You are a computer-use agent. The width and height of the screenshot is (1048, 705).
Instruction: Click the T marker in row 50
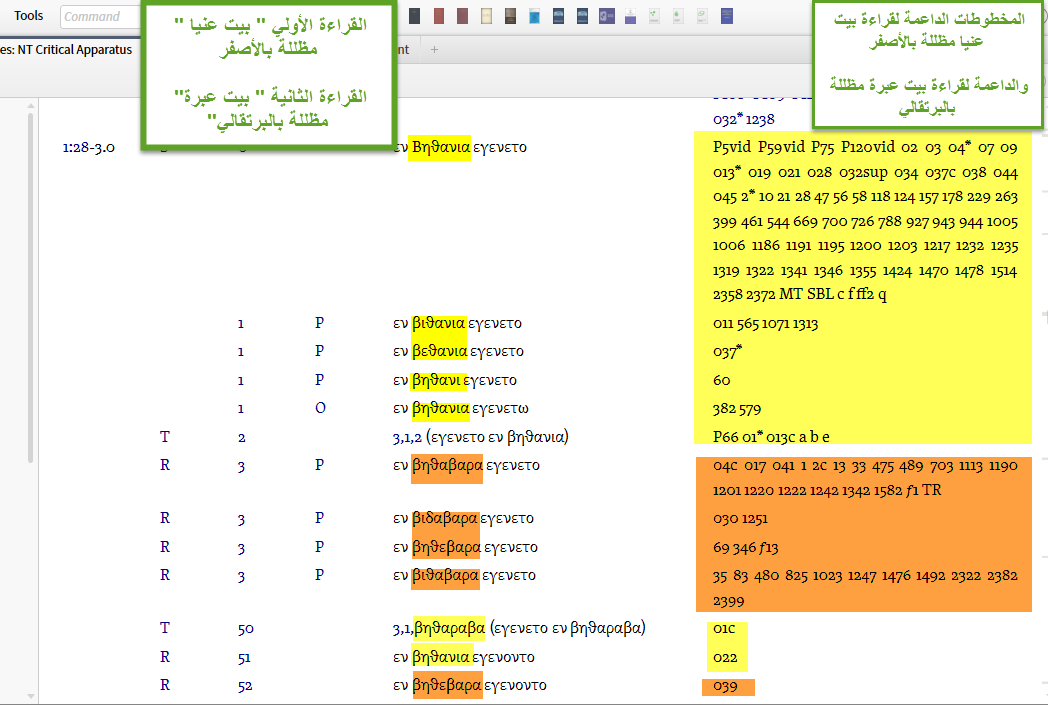pos(165,628)
